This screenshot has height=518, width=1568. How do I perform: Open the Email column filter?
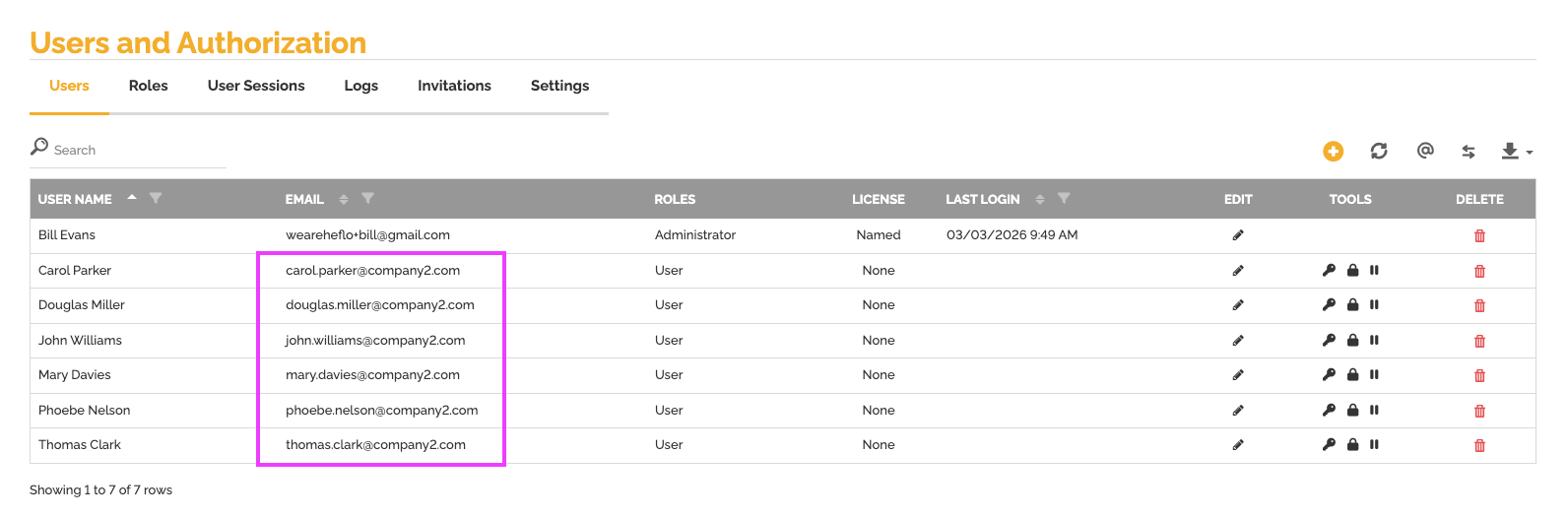[x=367, y=199]
